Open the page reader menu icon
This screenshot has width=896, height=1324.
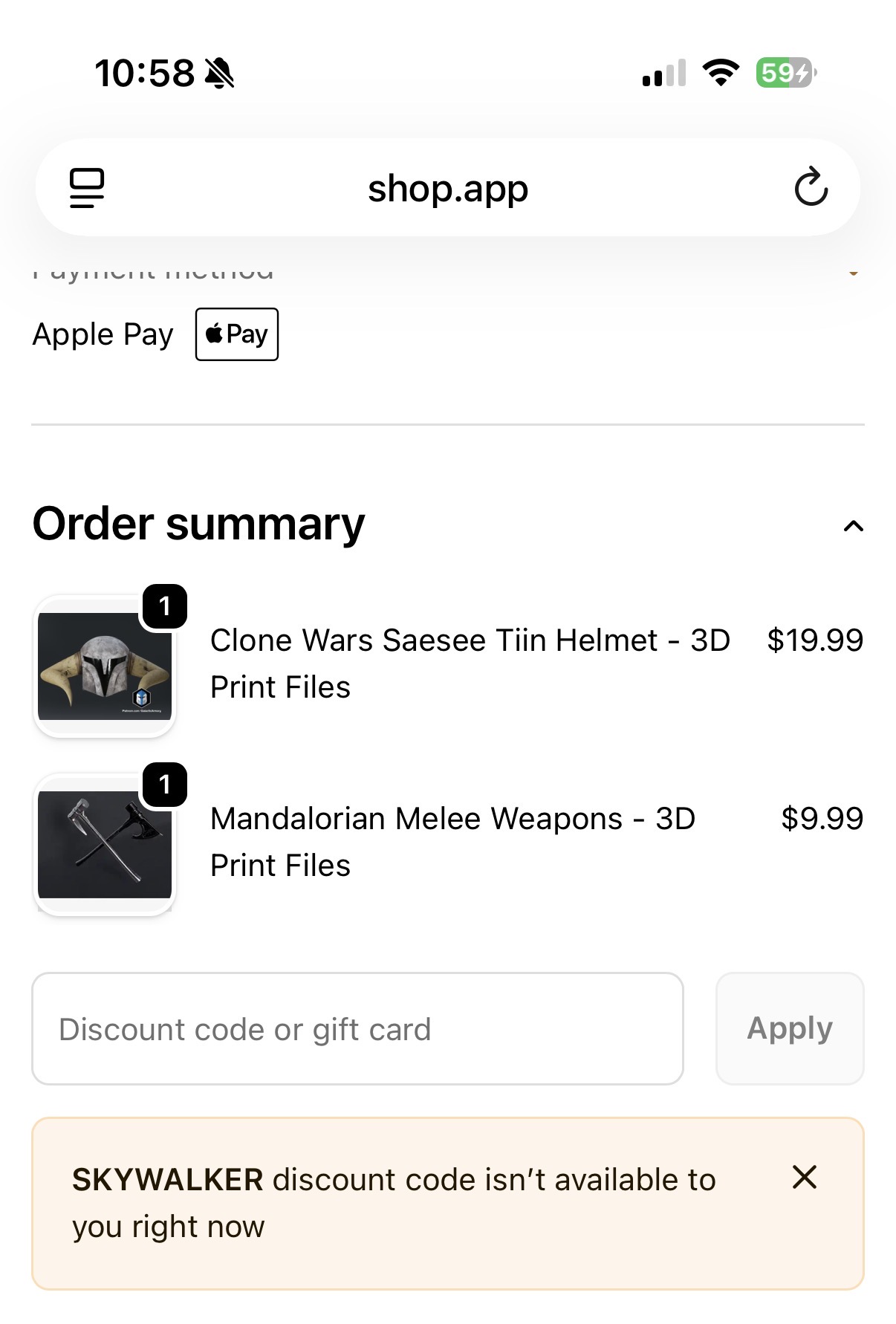pyautogui.click(x=87, y=188)
